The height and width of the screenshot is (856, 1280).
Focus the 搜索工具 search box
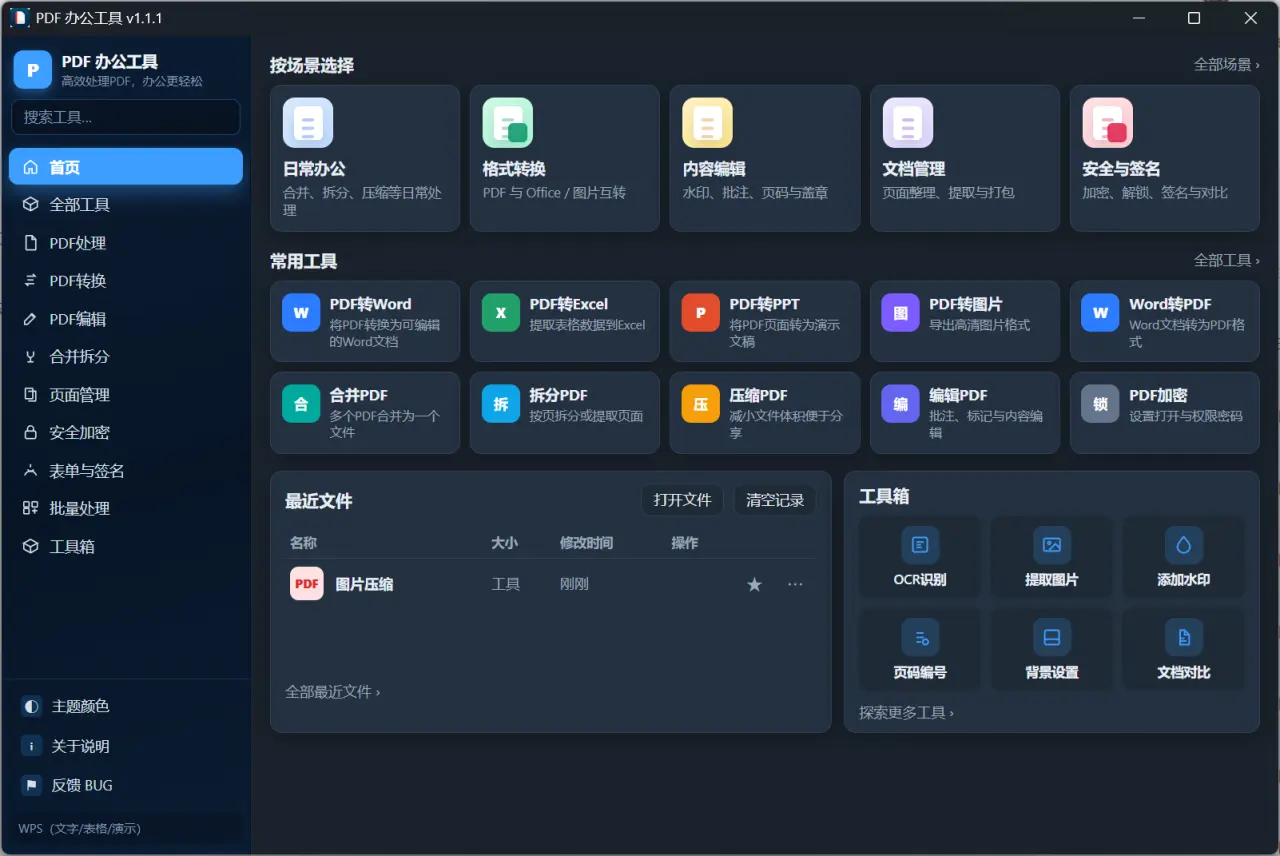(126, 117)
